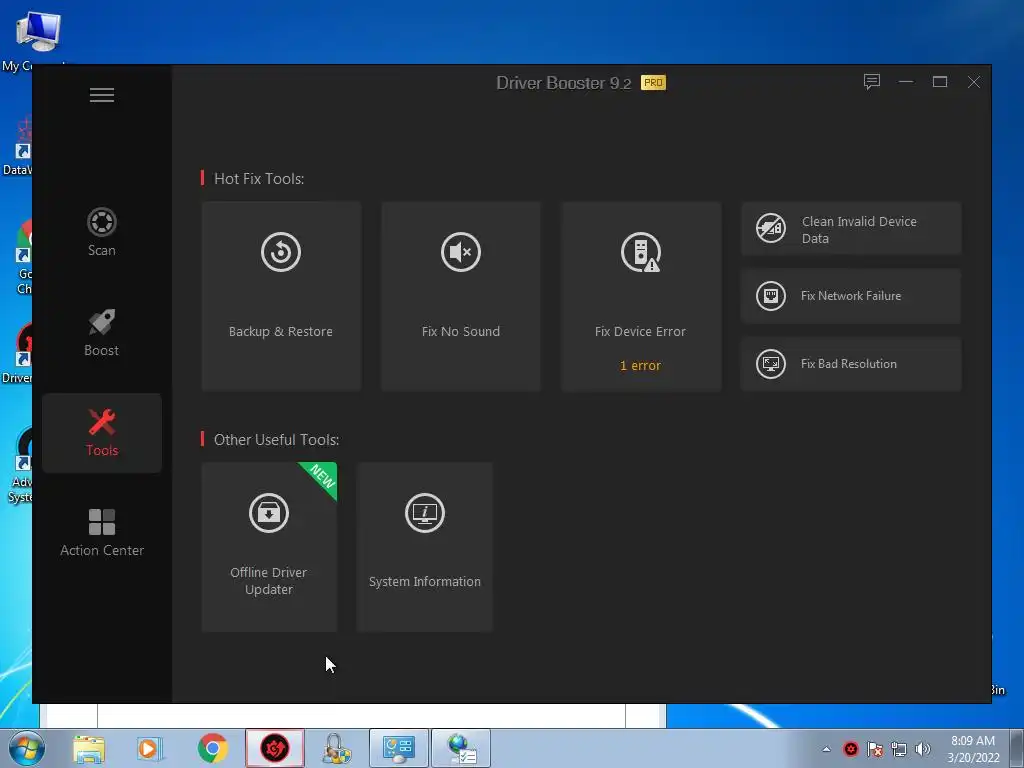The height and width of the screenshot is (768, 1024).
Task: Click the Driver Booster 9.2 title text
Action: click(564, 83)
